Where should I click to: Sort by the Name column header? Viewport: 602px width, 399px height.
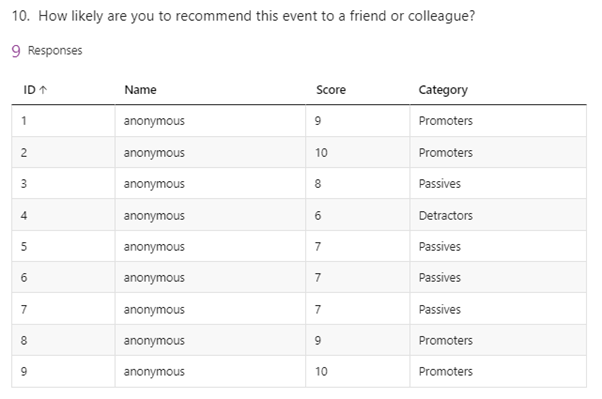(140, 90)
